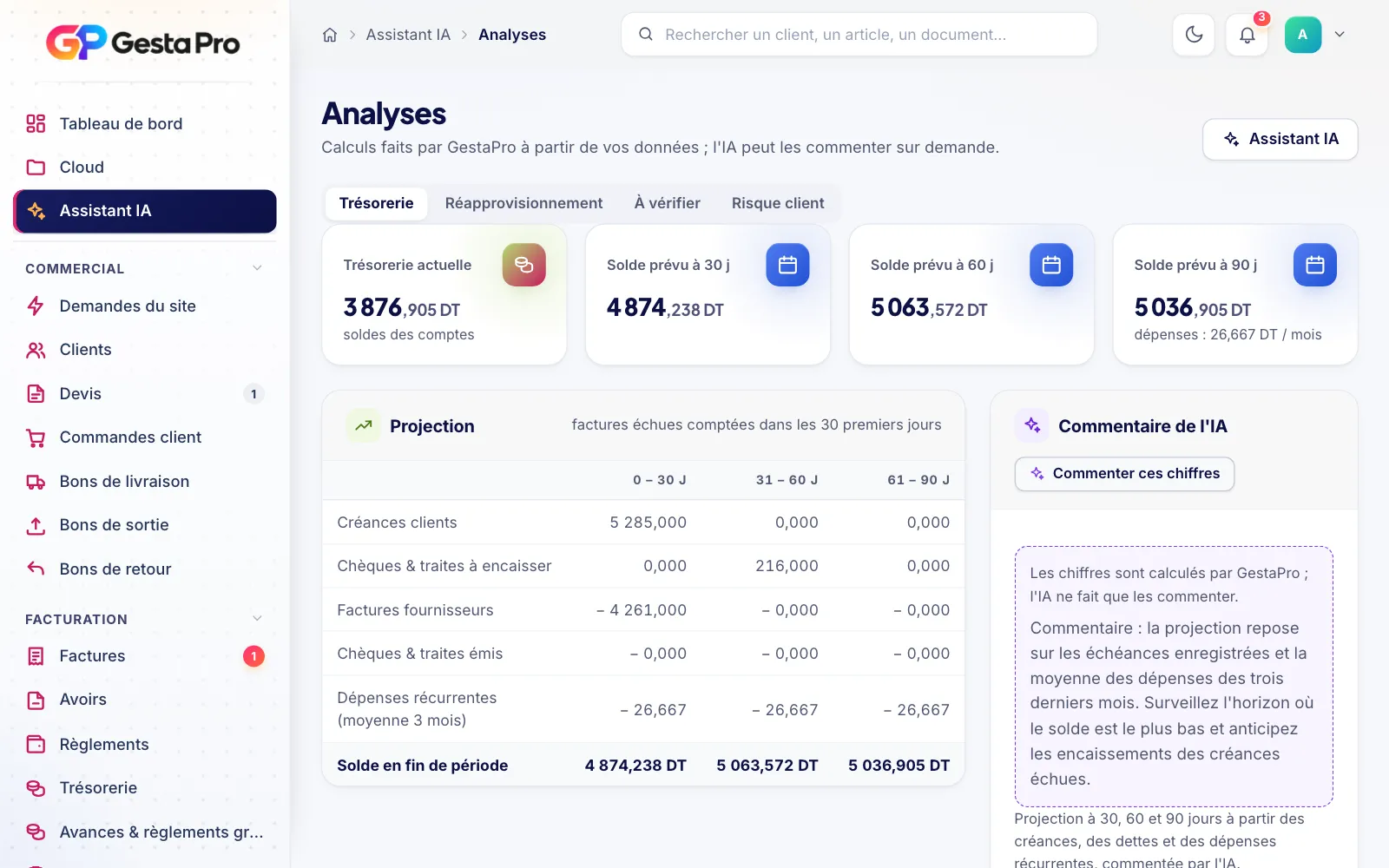Click the Assistant IA button top right
The width and height of the screenshot is (1389, 868).
click(x=1280, y=139)
